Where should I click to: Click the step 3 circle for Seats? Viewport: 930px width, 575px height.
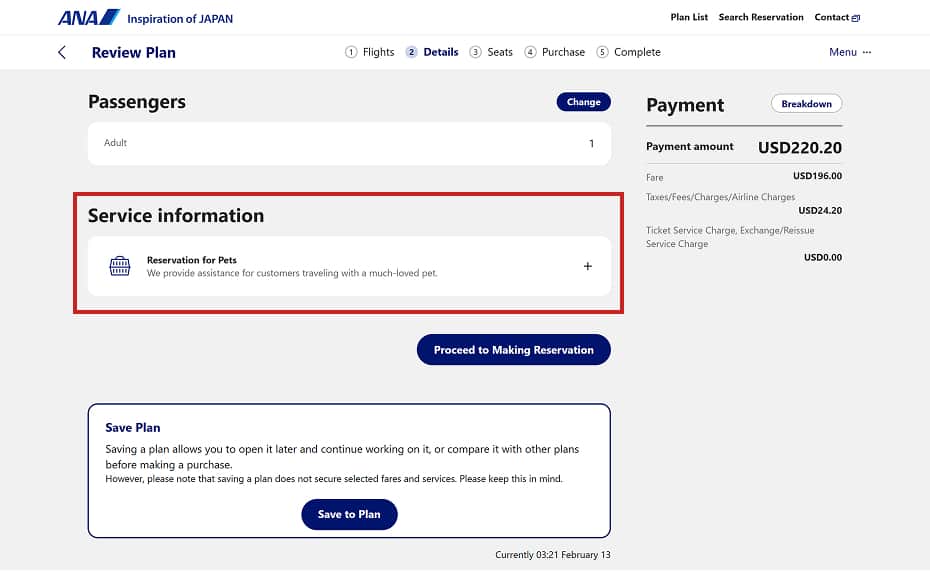[476, 52]
